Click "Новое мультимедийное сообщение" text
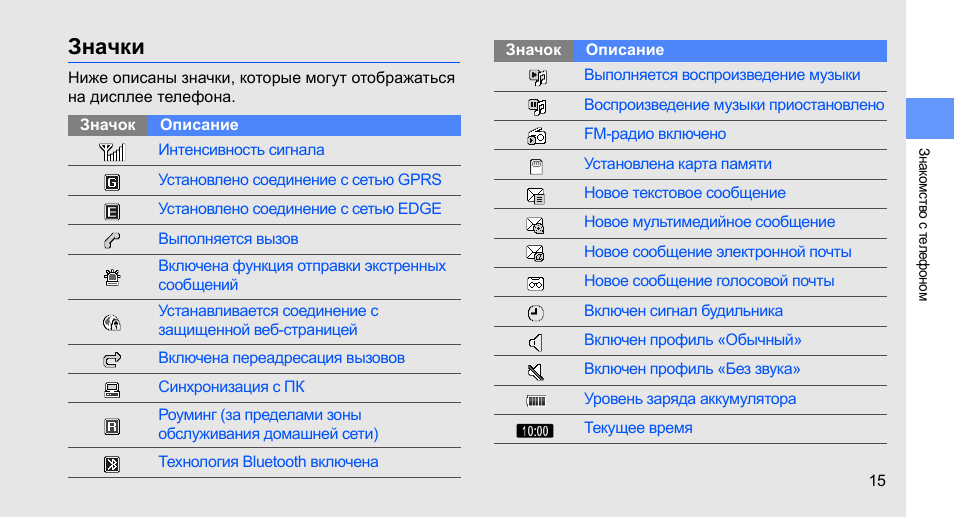 (710, 222)
